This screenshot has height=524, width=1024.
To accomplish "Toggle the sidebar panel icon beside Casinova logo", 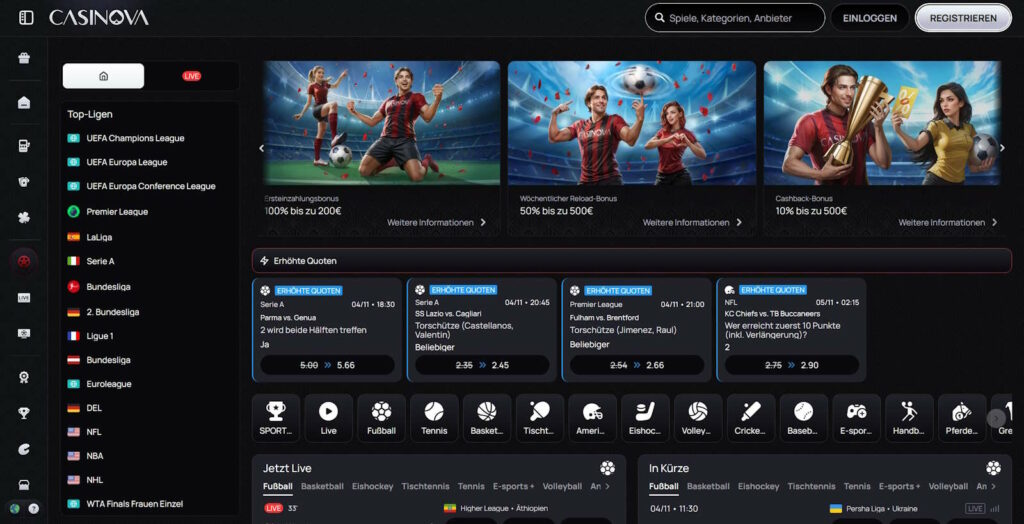I will (x=26, y=18).
